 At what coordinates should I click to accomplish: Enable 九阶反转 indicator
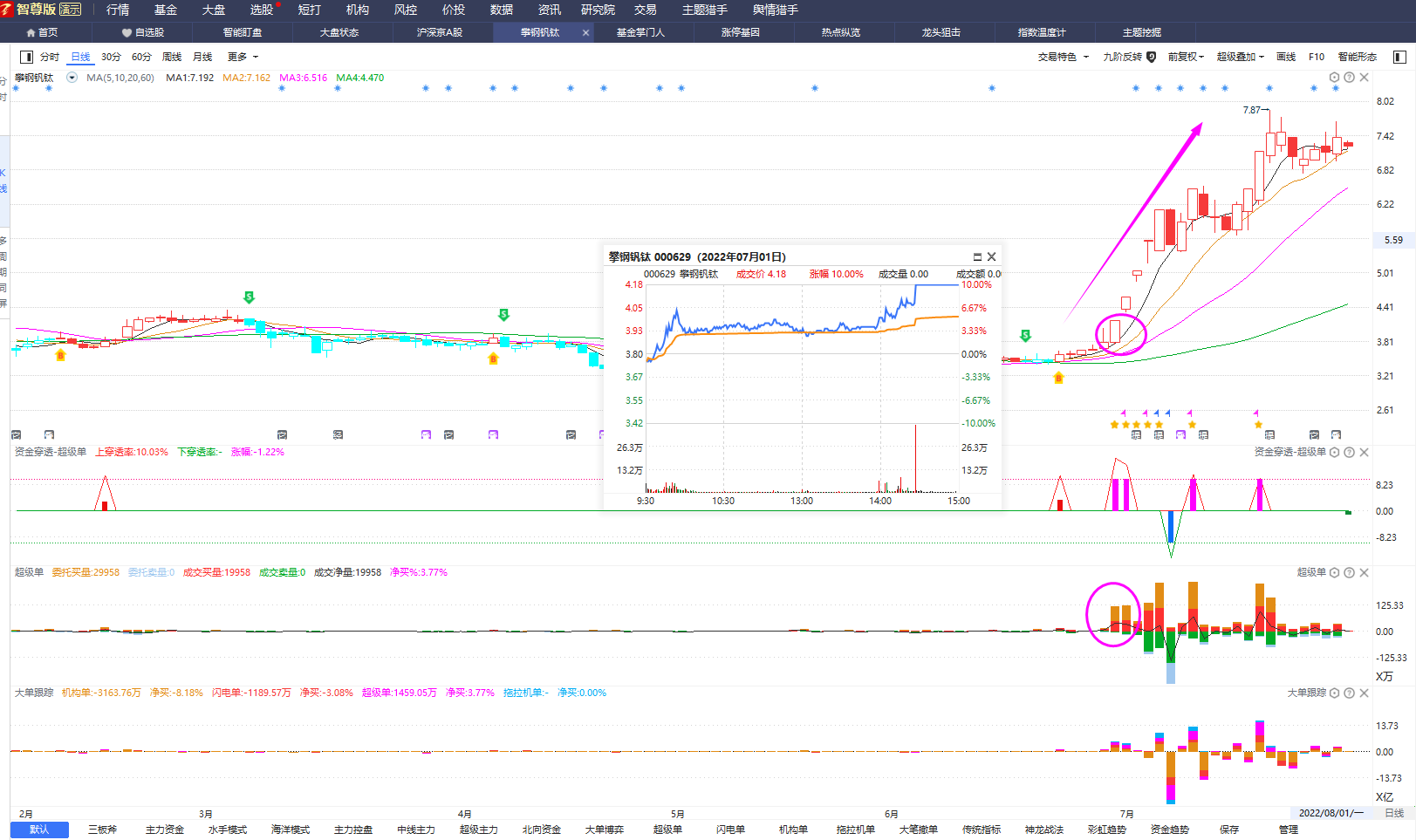[x=1129, y=57]
